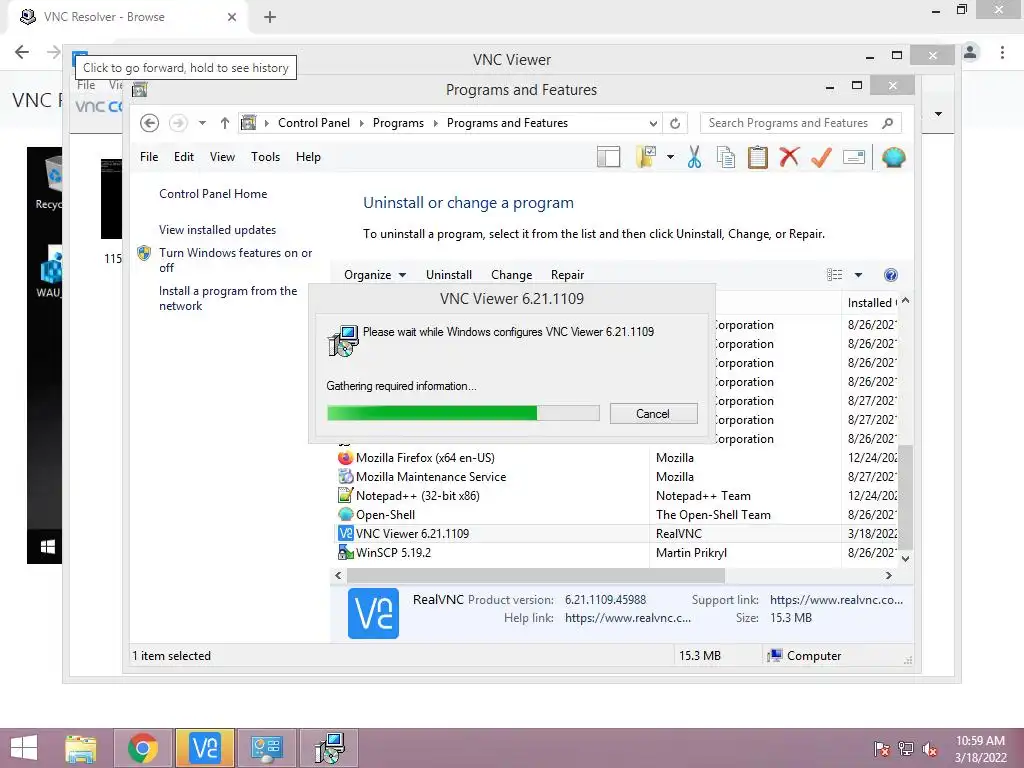Go back in Programs and Features window

click(x=150, y=123)
